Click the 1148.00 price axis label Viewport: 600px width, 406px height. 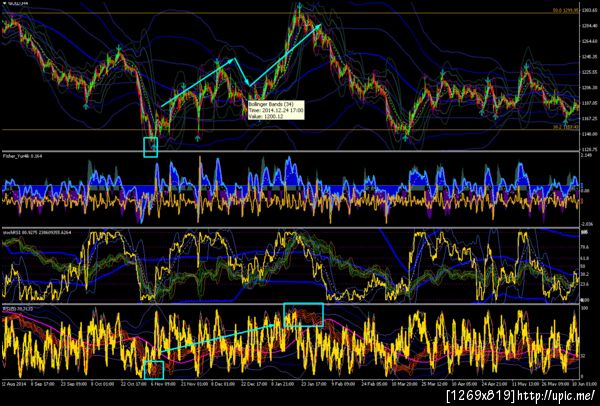coord(589,134)
